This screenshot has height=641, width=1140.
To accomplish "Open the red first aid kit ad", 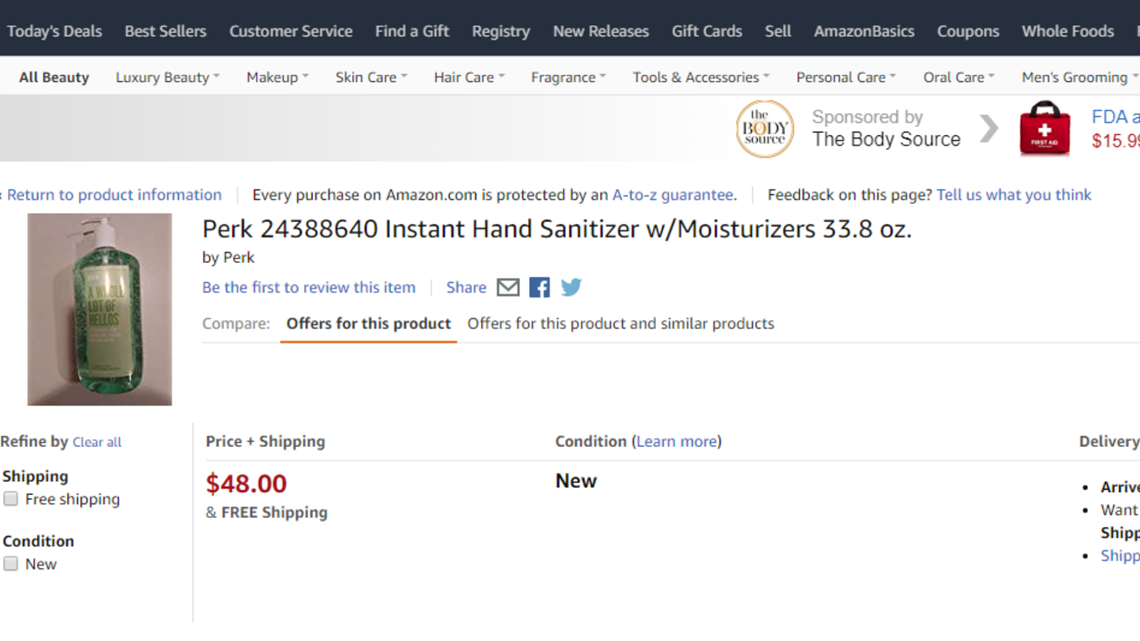I will [1044, 128].
